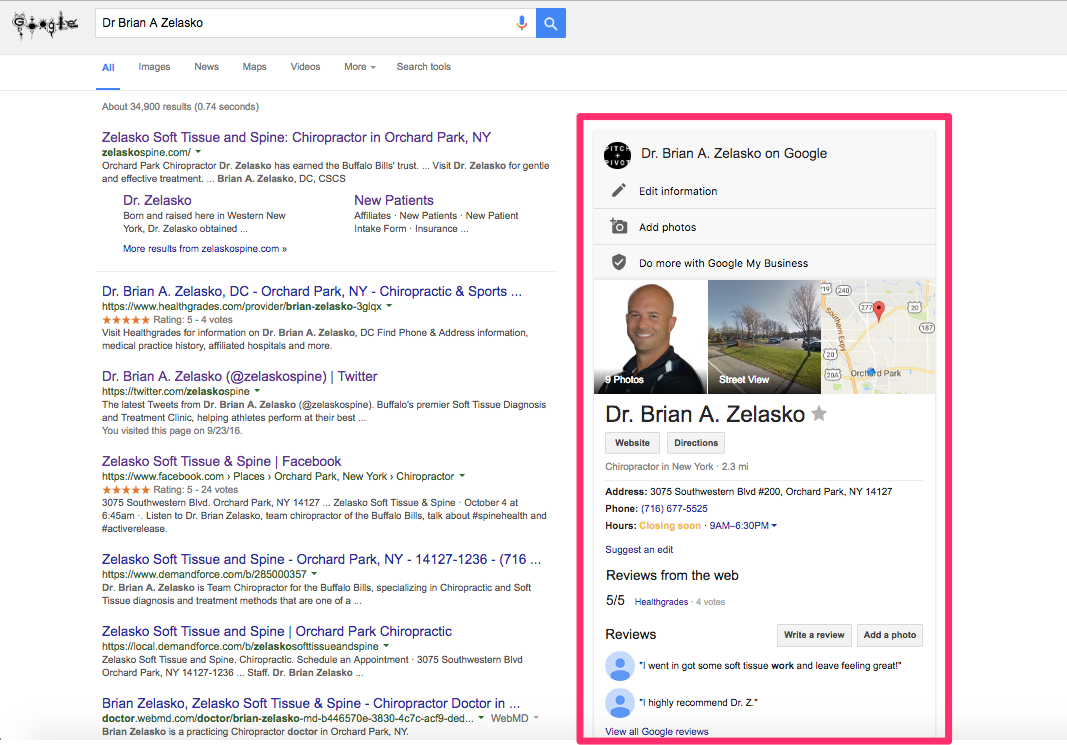The height and width of the screenshot is (745, 1067).
Task: Call phone number (716) 677-5525
Action: click(x=674, y=509)
